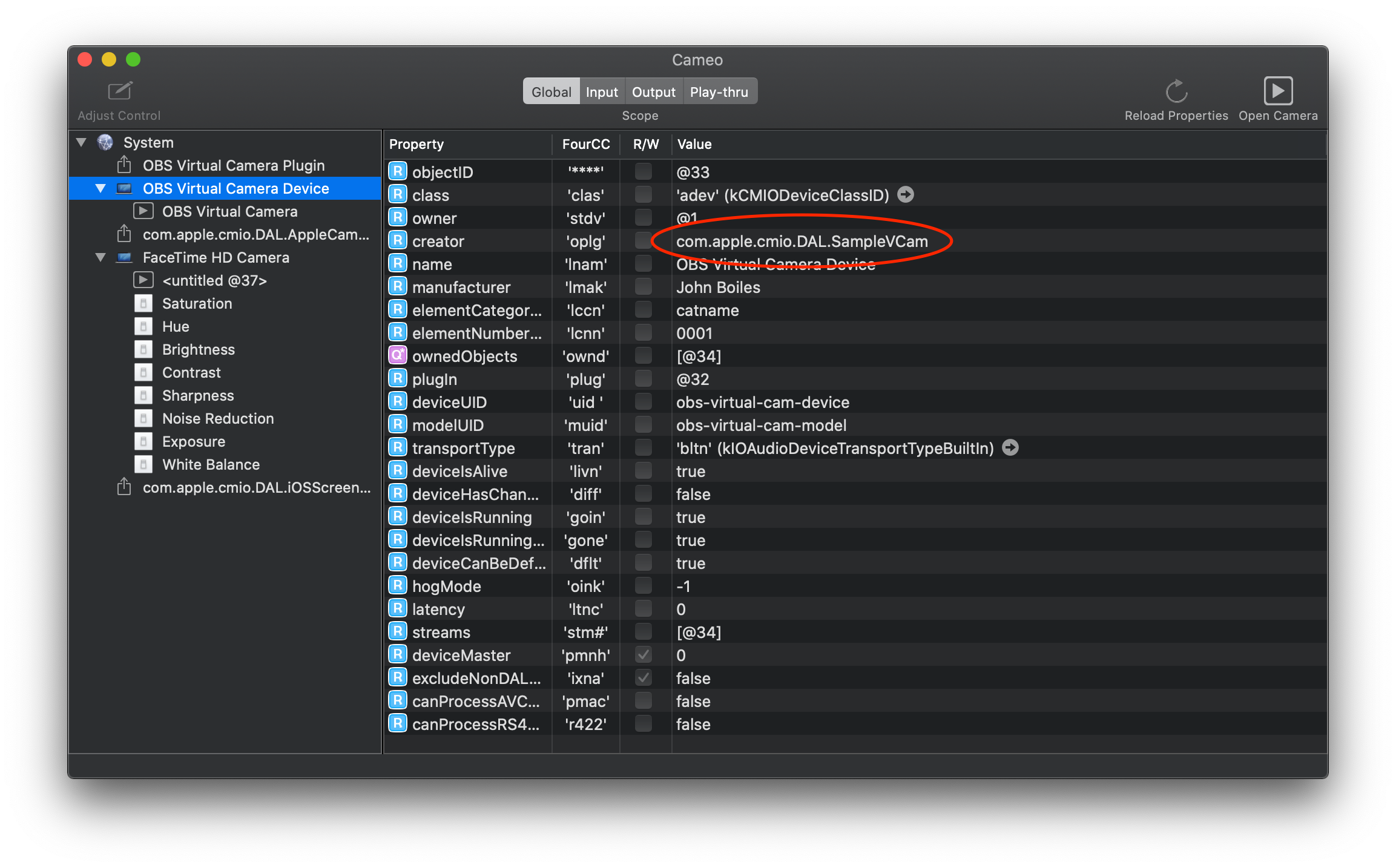The width and height of the screenshot is (1396, 868).
Task: Select the Play-thru scope tab
Action: click(x=720, y=92)
